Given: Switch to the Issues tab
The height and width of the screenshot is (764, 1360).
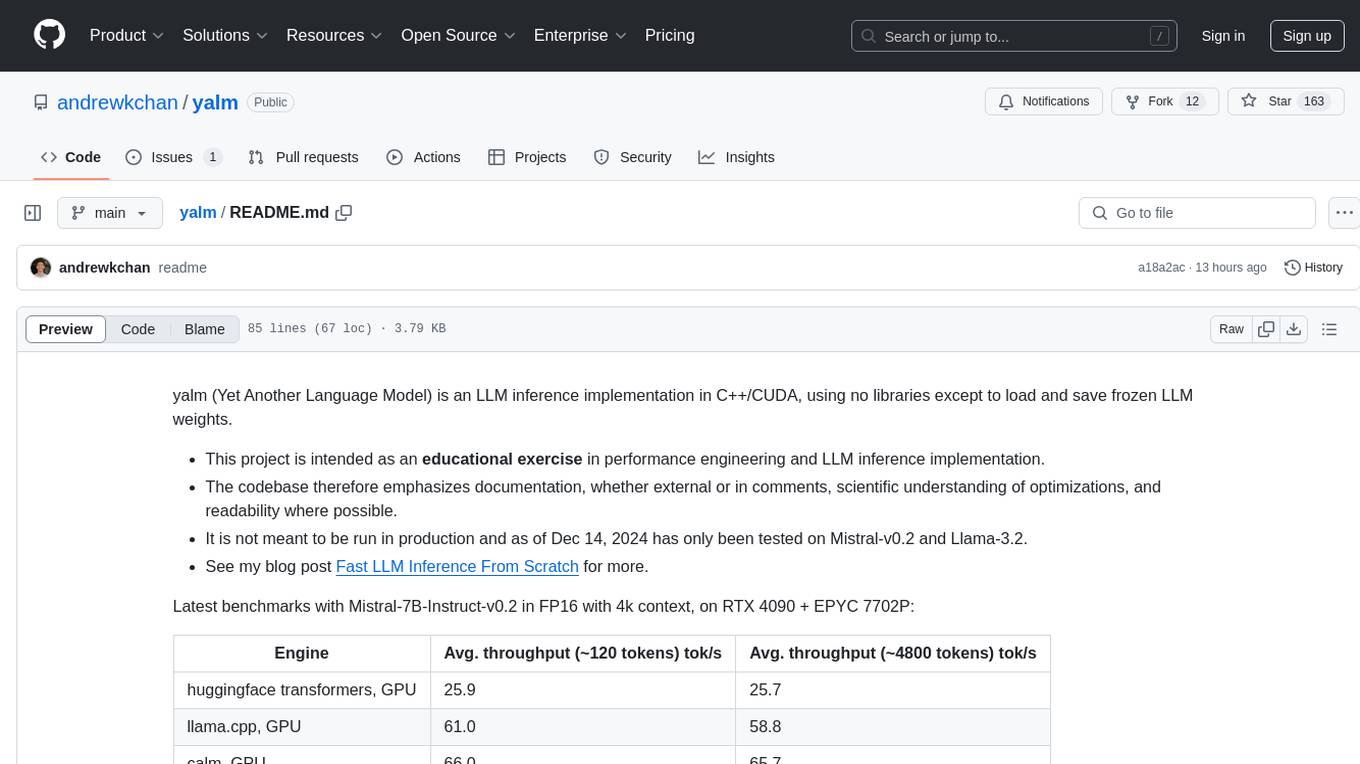Looking at the screenshot, I should pyautogui.click(x=173, y=157).
